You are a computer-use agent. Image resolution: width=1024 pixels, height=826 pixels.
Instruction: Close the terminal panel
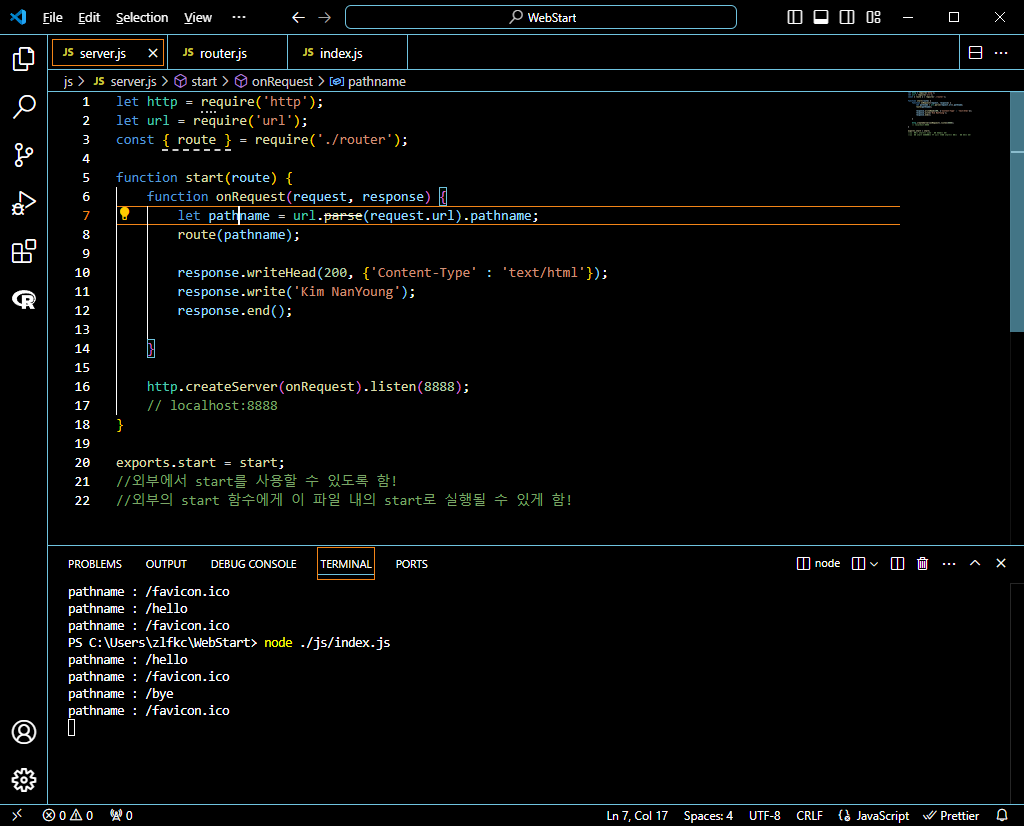(x=1000, y=563)
